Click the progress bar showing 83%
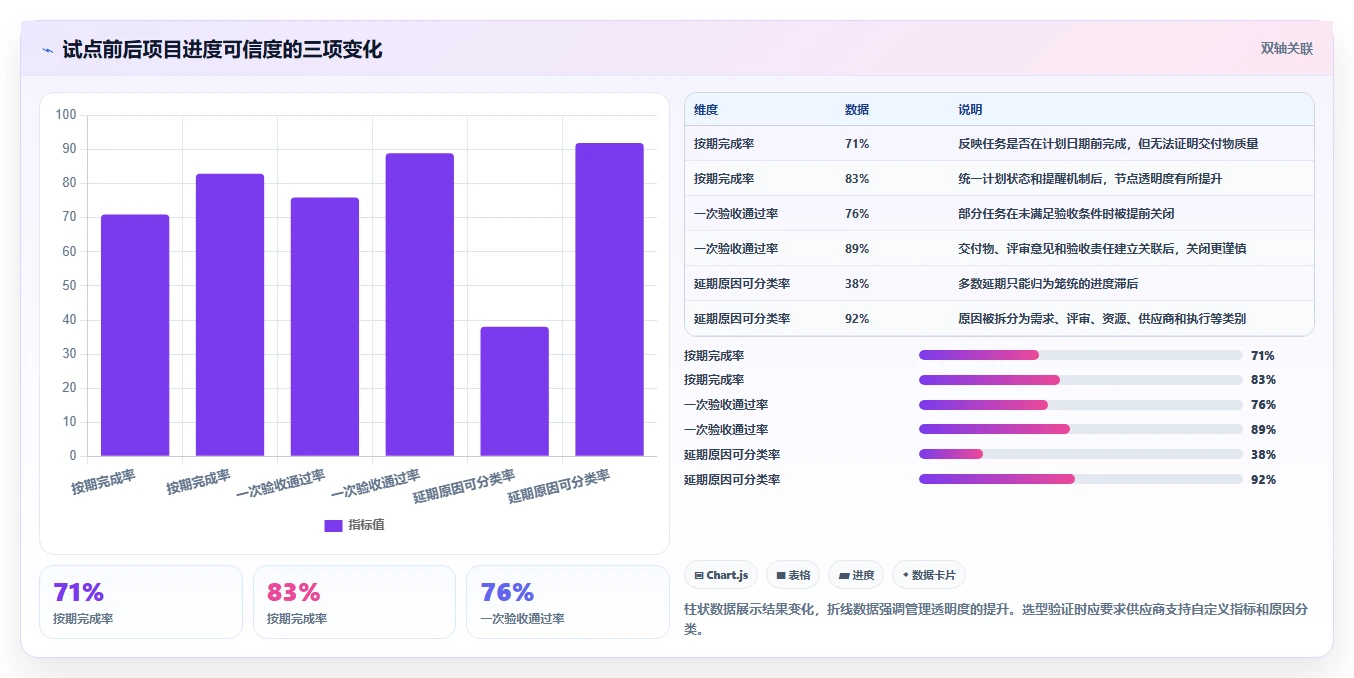Viewport: 1354px width, 678px height. click(x=1080, y=380)
